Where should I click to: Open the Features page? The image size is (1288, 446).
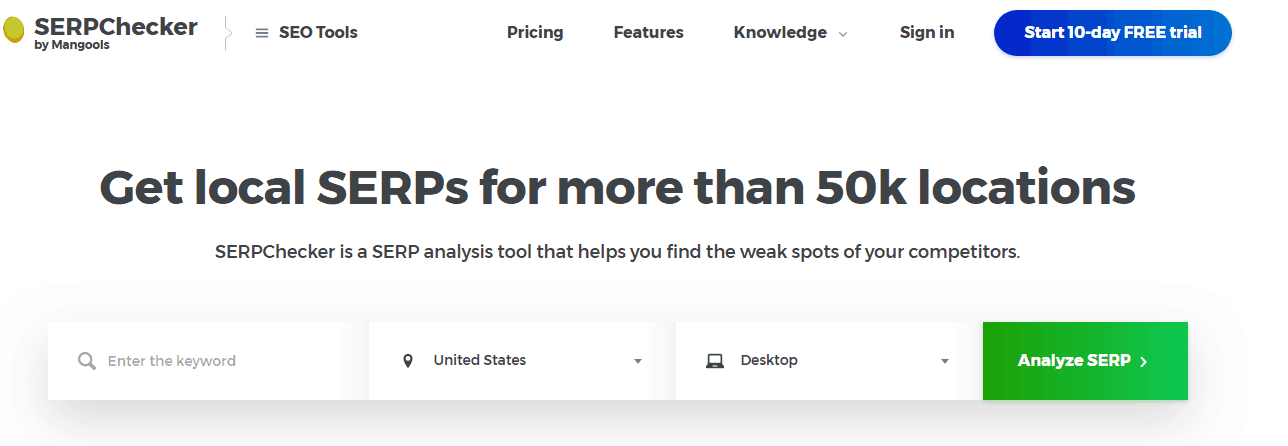(648, 32)
